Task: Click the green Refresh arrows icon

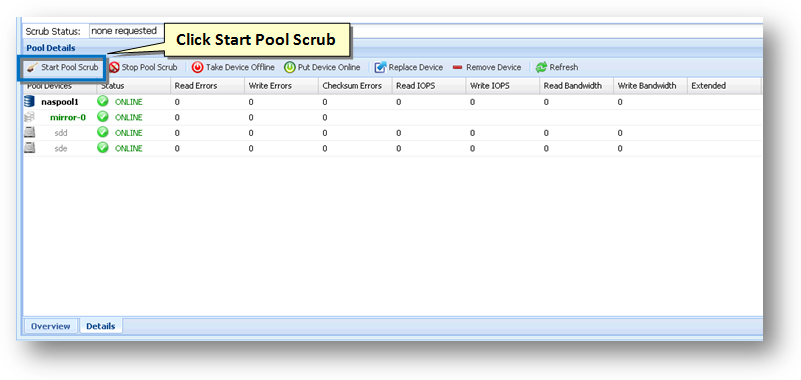Action: 541,67
